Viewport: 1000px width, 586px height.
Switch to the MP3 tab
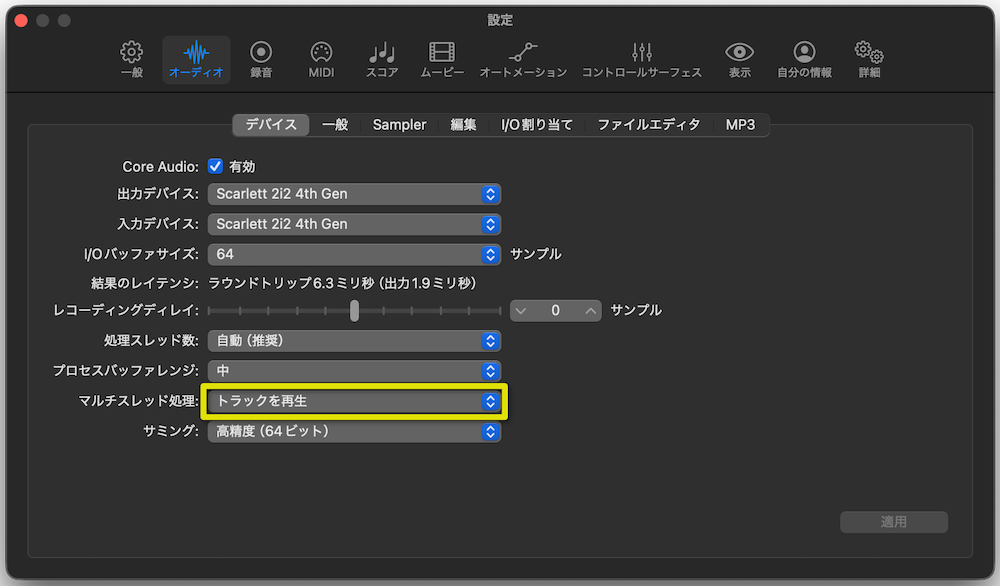click(x=740, y=124)
